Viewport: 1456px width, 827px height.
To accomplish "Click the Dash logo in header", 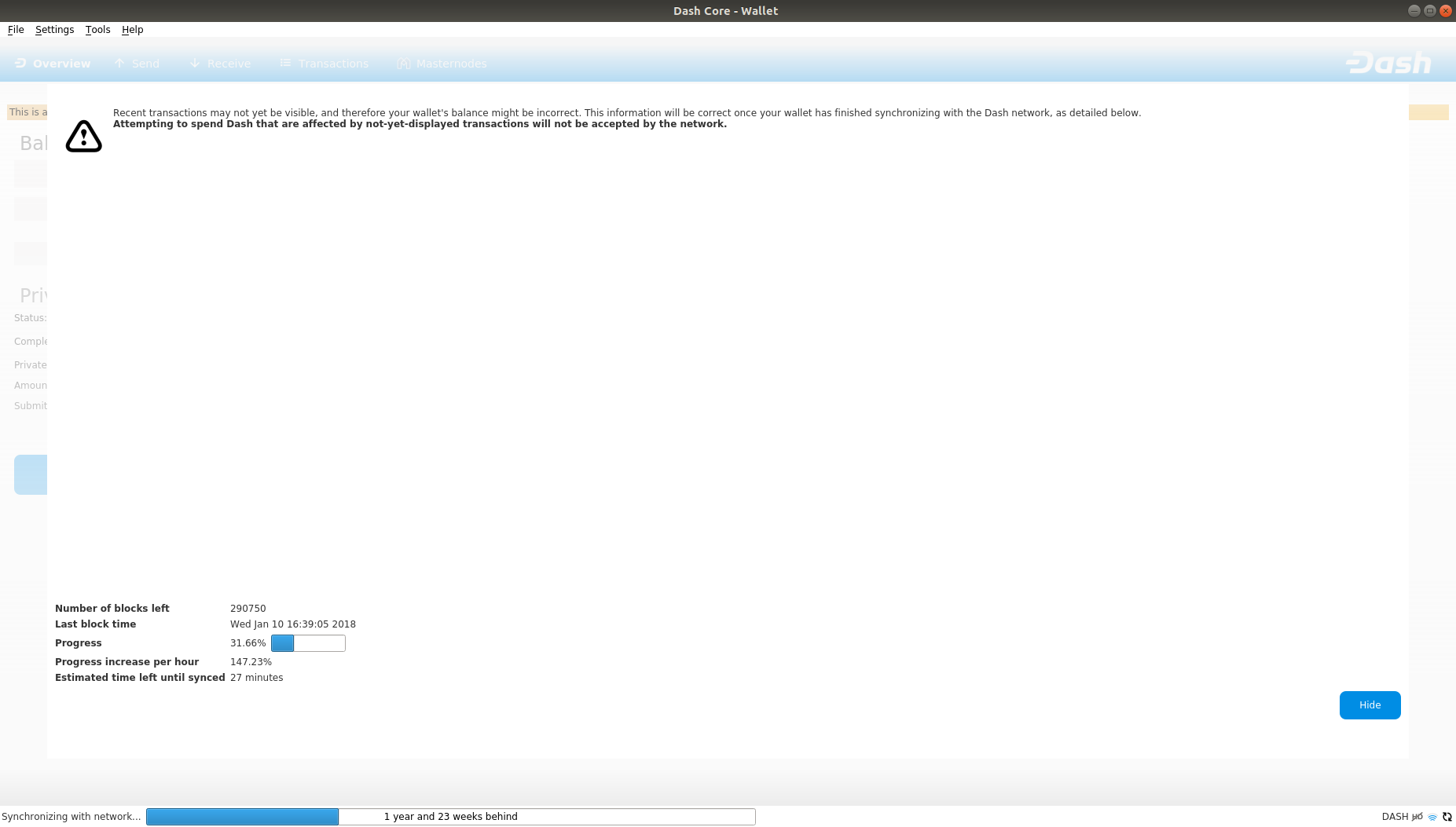I will tap(1389, 63).
